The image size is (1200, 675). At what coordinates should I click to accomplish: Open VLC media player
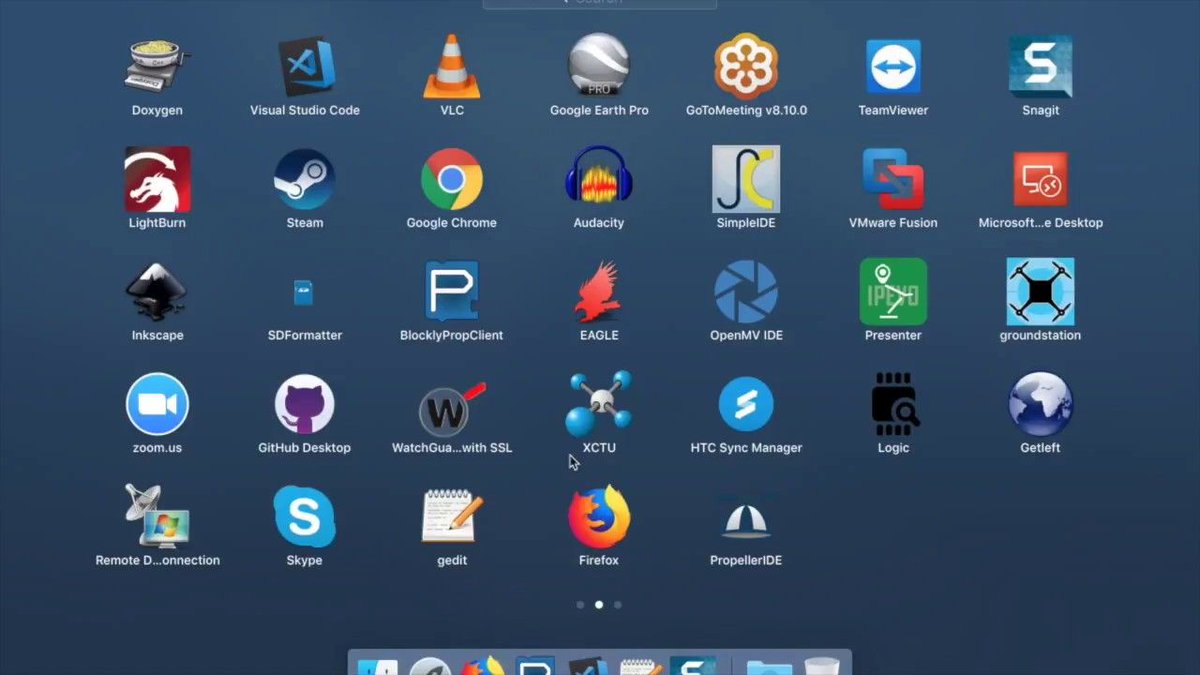click(x=452, y=67)
